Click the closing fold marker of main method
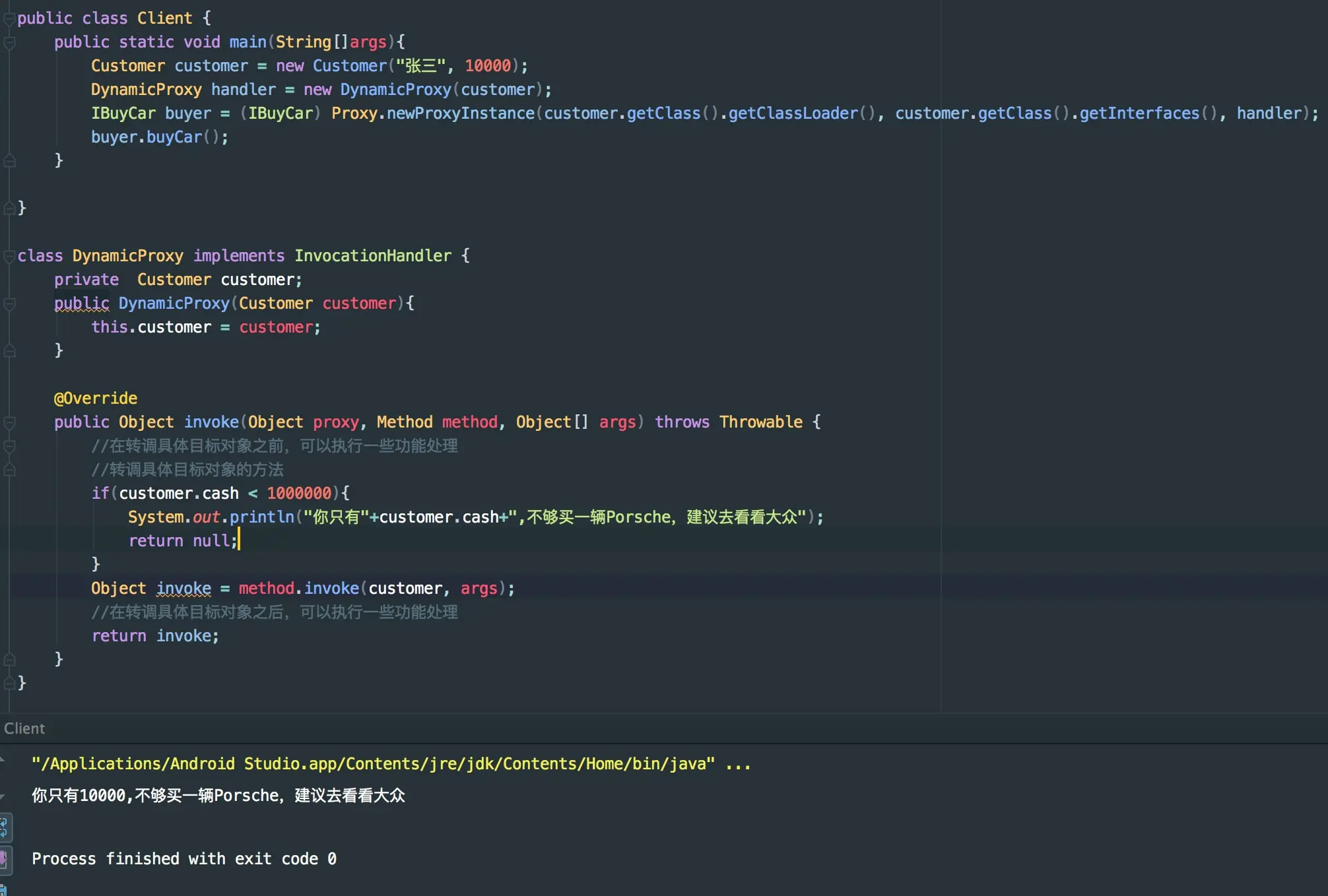The image size is (1328, 896). [x=9, y=160]
